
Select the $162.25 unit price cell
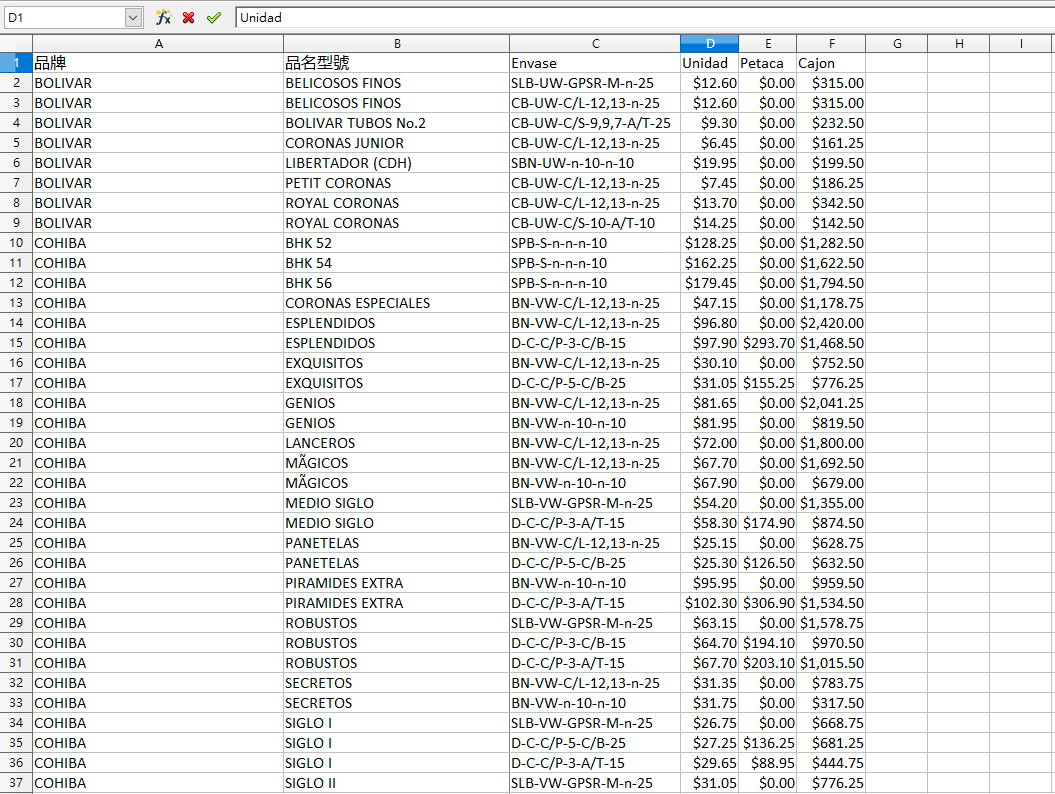(x=709, y=263)
